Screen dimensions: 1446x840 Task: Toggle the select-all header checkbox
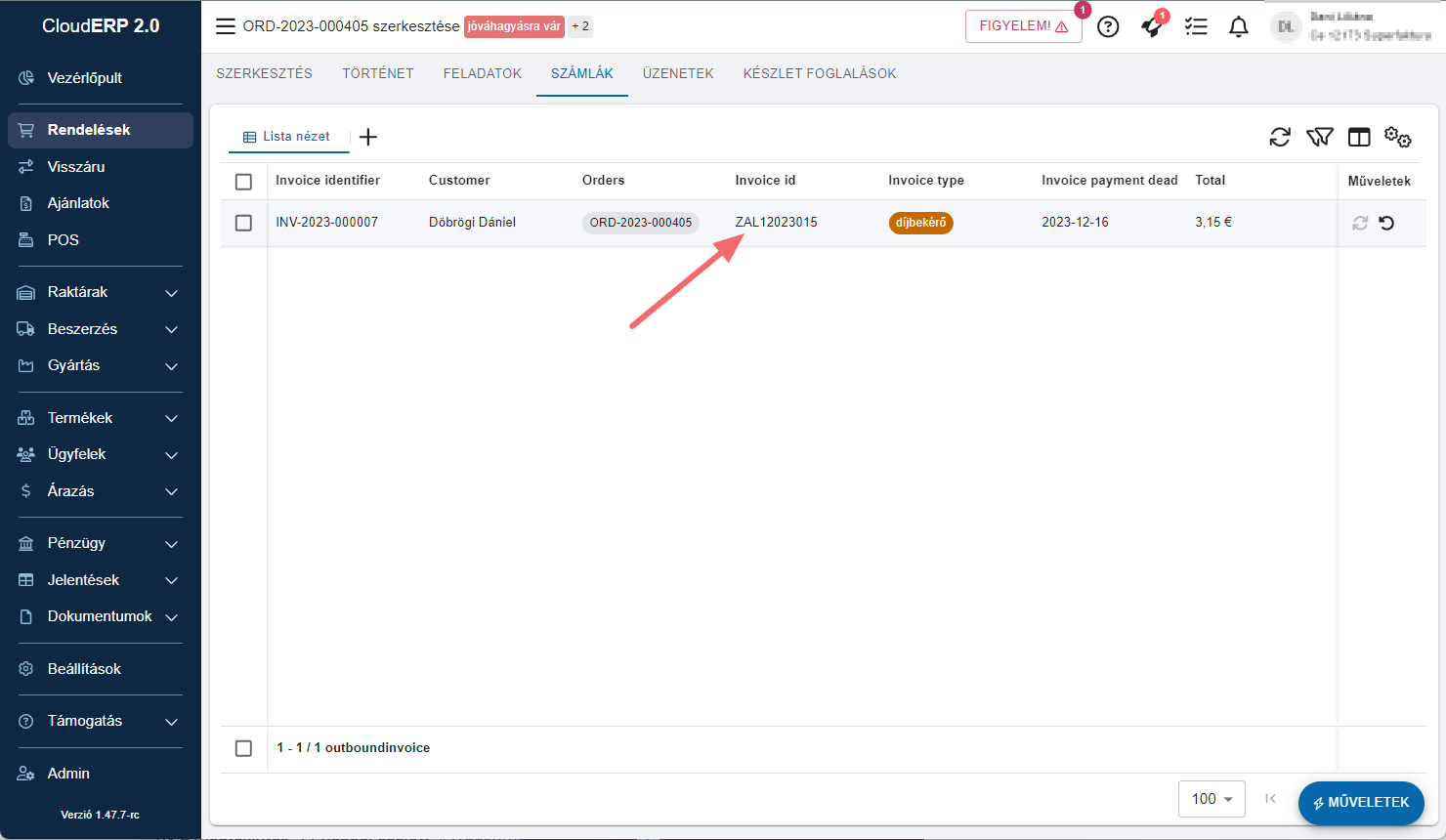243,182
